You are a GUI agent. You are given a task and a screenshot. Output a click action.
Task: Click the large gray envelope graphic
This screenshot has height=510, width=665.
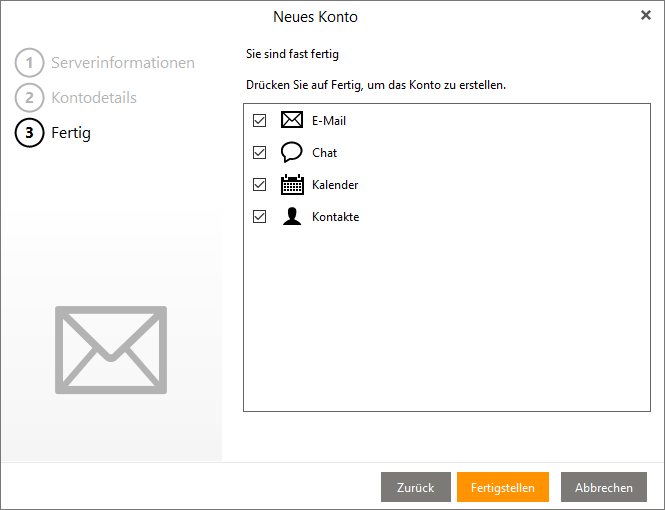click(x=111, y=349)
